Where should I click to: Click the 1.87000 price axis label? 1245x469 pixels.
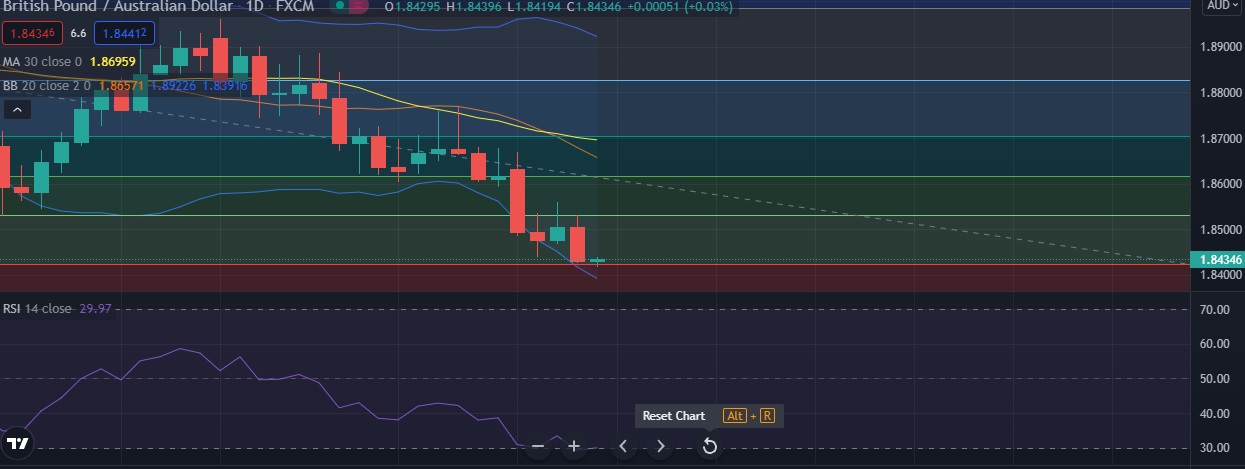coord(1221,138)
